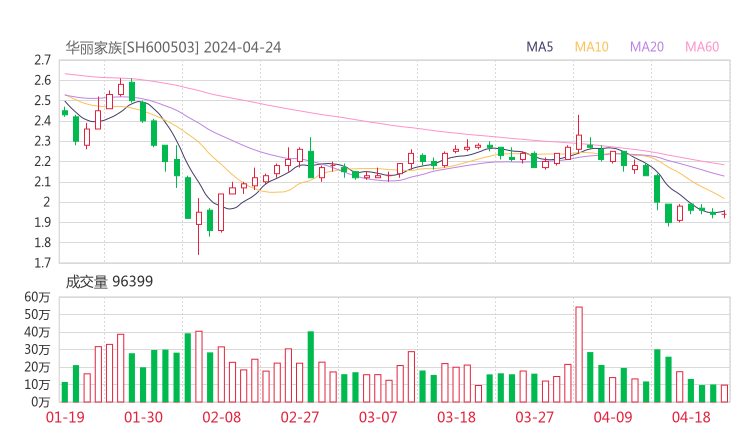Click the 01-30 date label
This screenshot has height=440, width=740.
click(143, 417)
